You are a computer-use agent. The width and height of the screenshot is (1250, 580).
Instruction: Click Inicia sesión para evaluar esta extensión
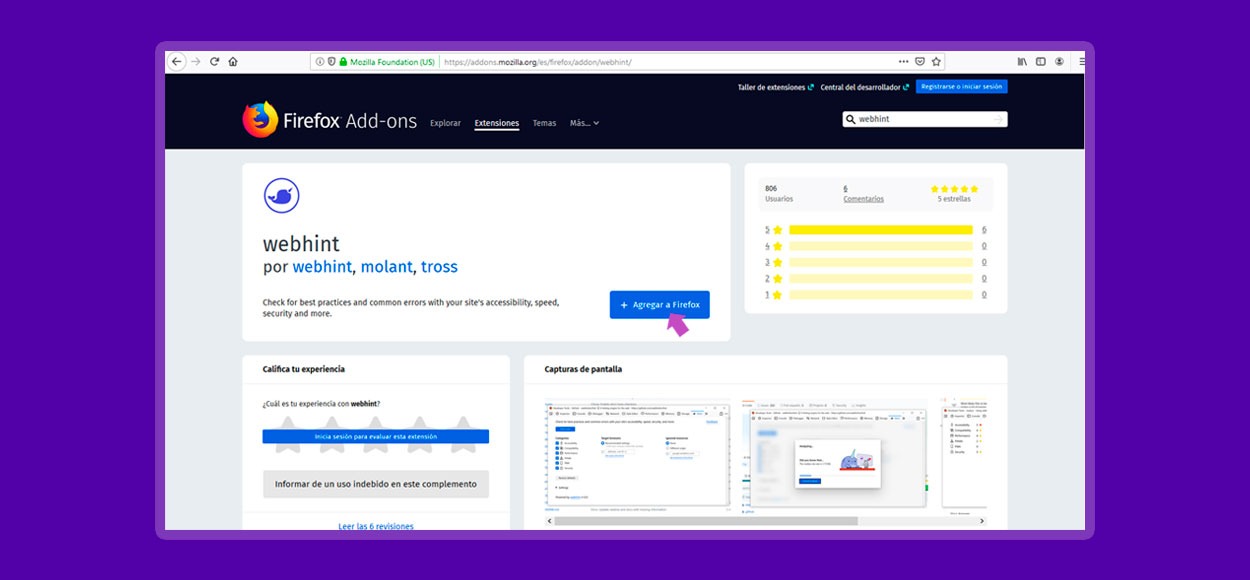pos(376,437)
